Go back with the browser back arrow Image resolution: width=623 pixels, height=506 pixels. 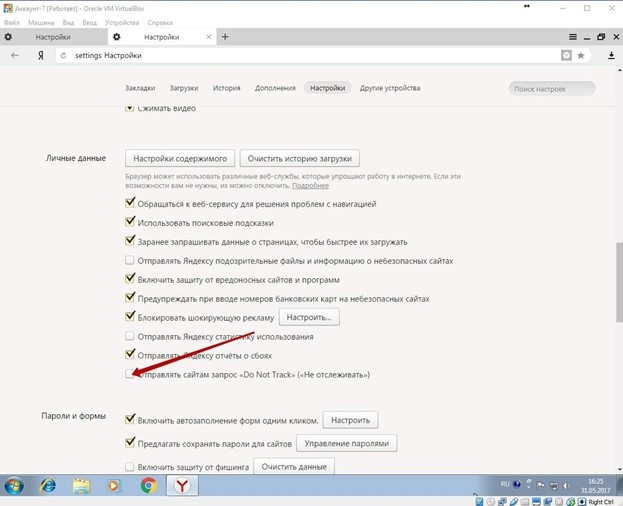15,55
